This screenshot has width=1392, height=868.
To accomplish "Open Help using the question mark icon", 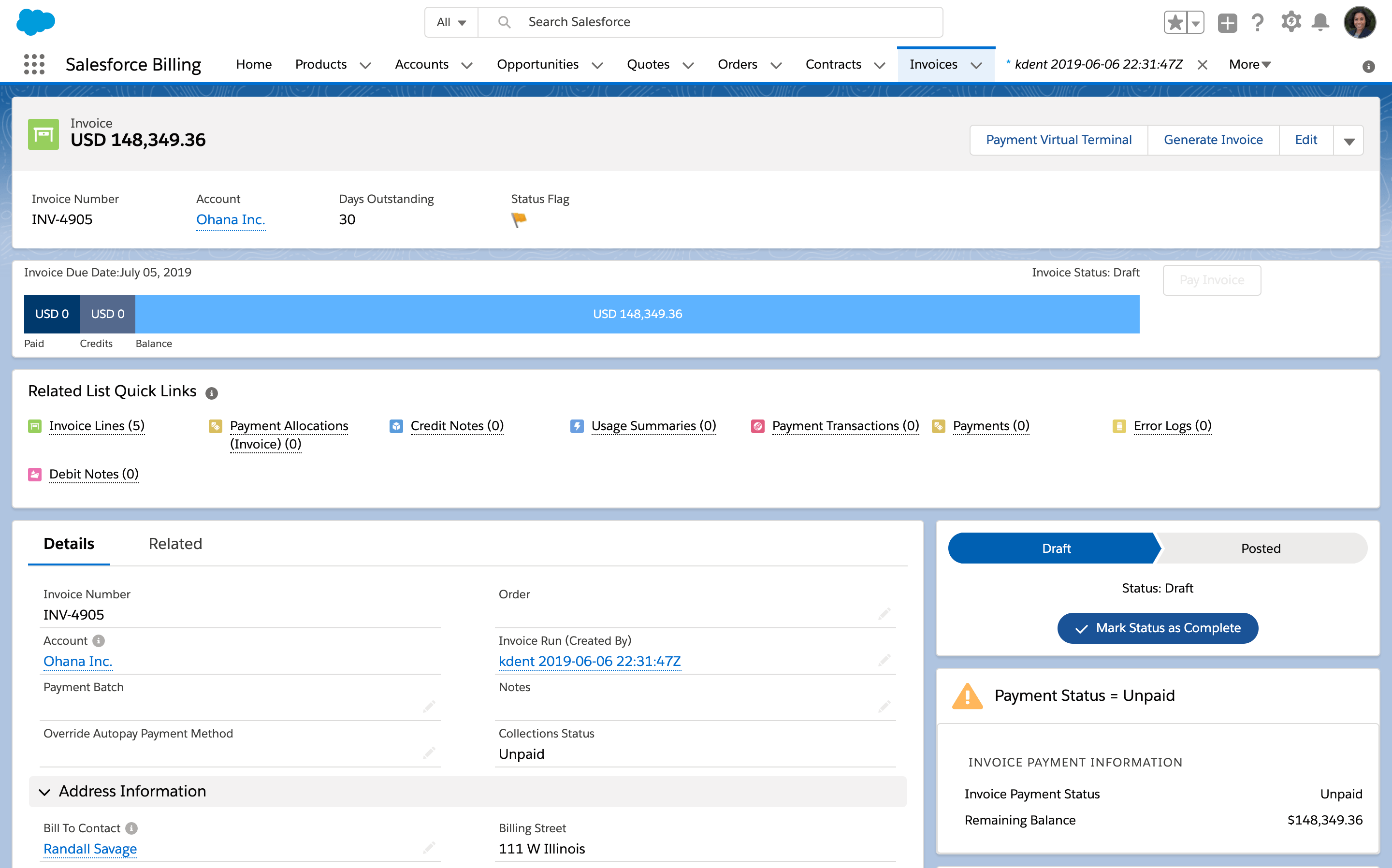I will 1257,22.
